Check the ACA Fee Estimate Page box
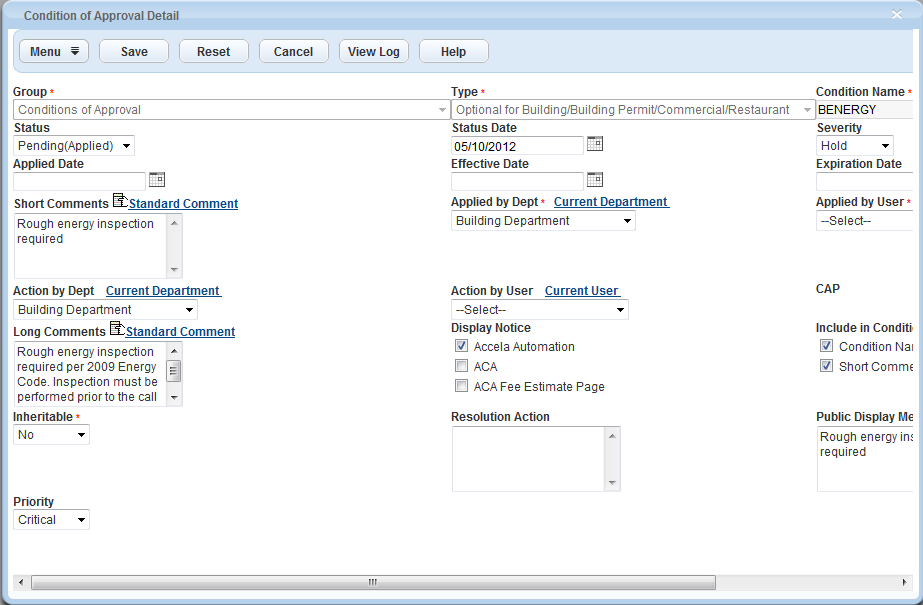923x605 pixels. [462, 387]
